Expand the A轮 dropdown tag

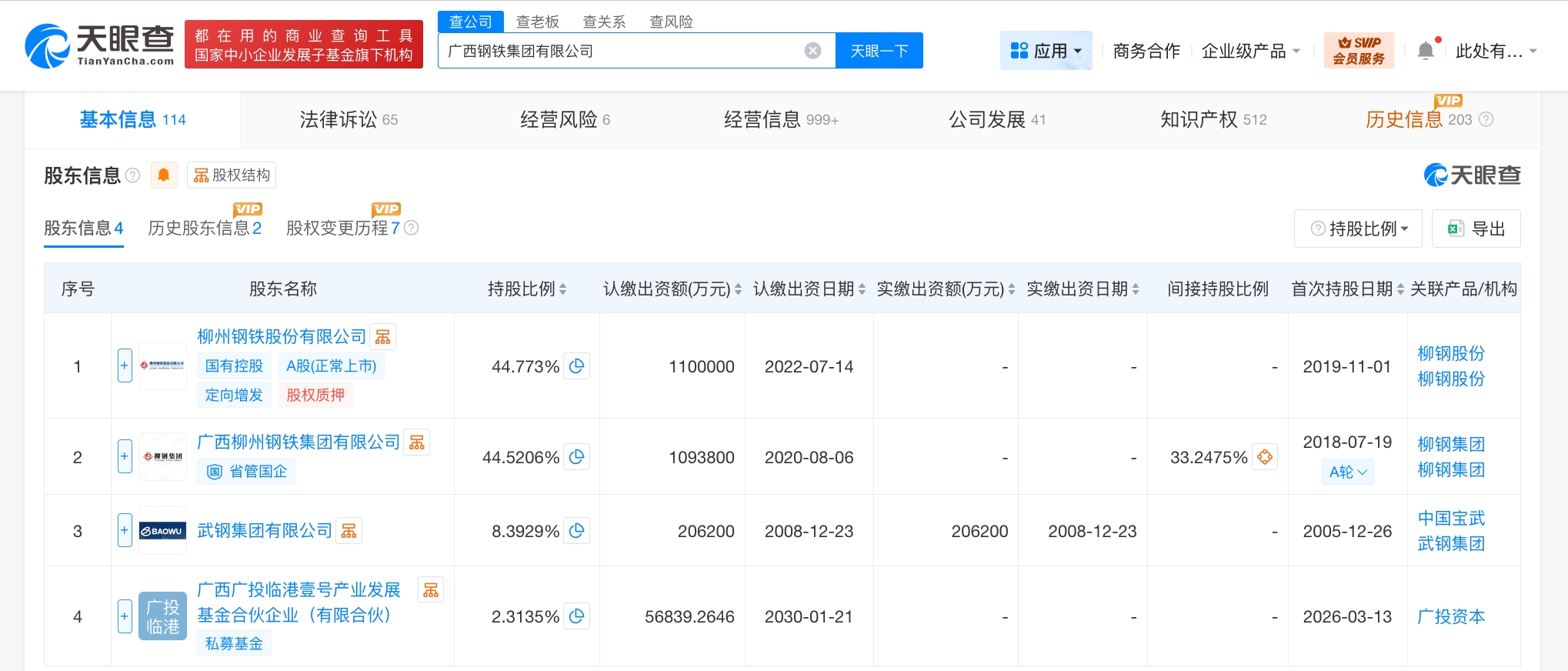[x=1347, y=472]
